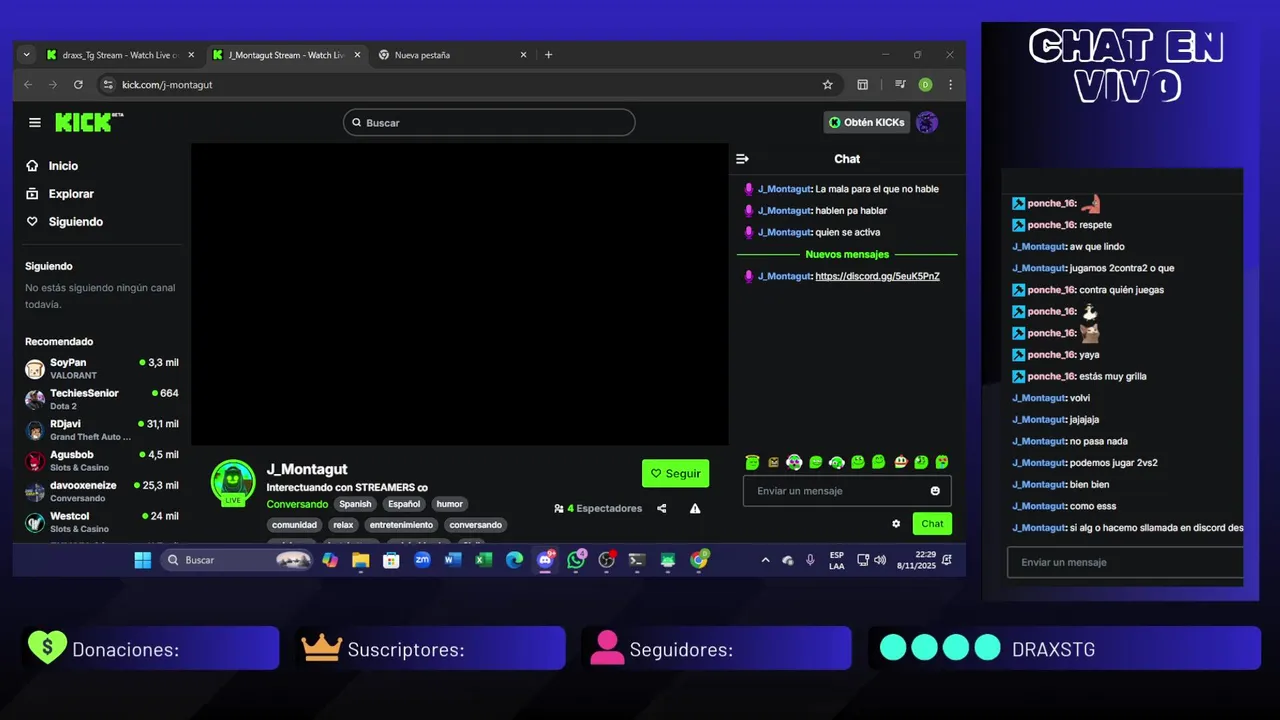Viewport: 1280px width, 720px height.
Task: Click message field in Chat en Vivo overlay
Action: pos(1125,562)
